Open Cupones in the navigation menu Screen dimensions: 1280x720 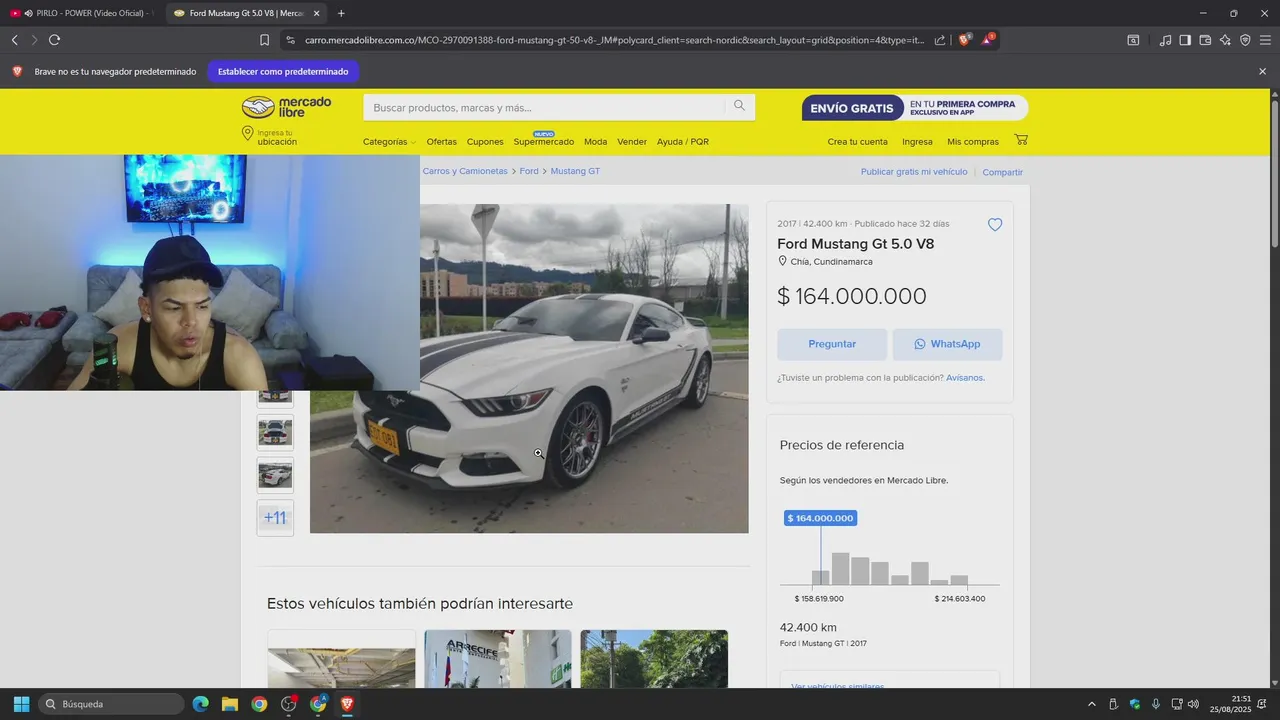(x=485, y=142)
